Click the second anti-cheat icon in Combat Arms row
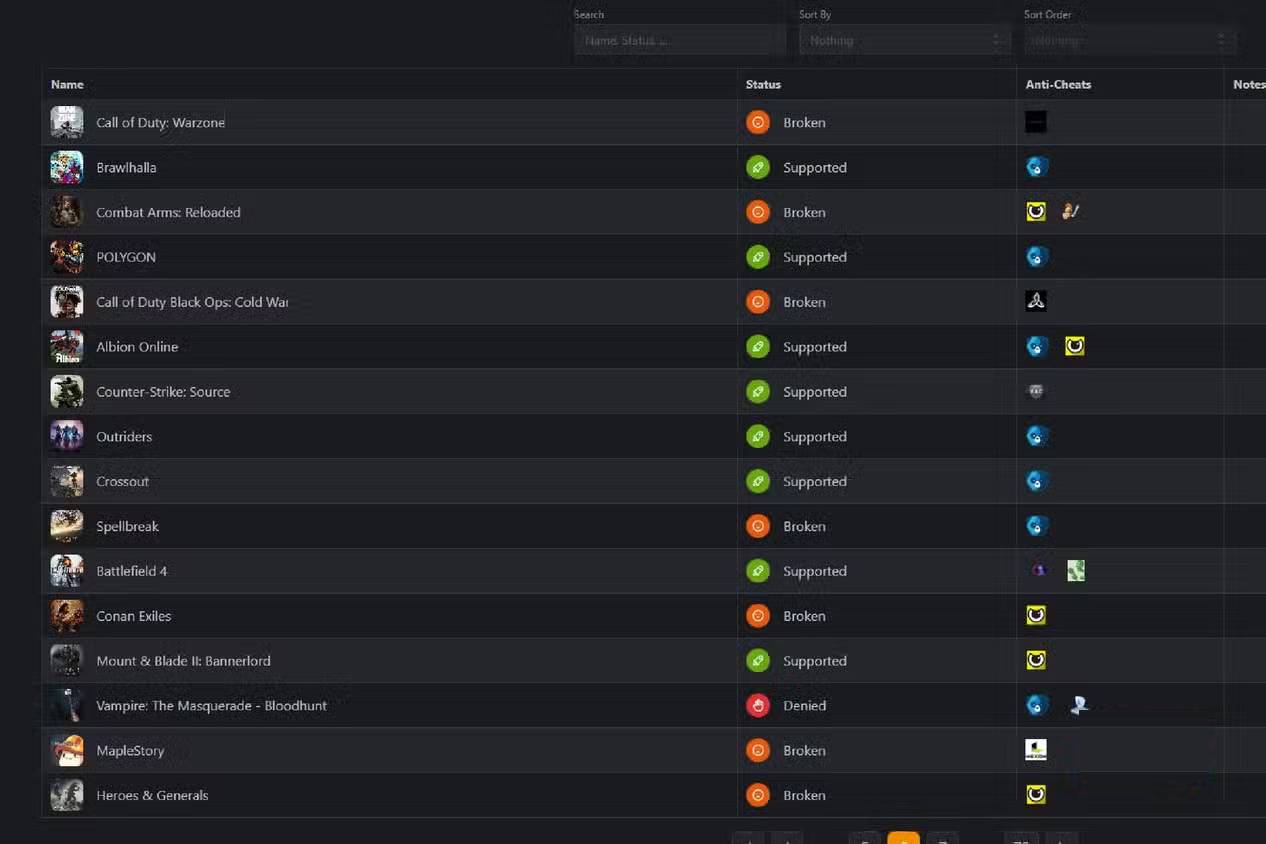Image resolution: width=1266 pixels, height=844 pixels. tap(1070, 212)
